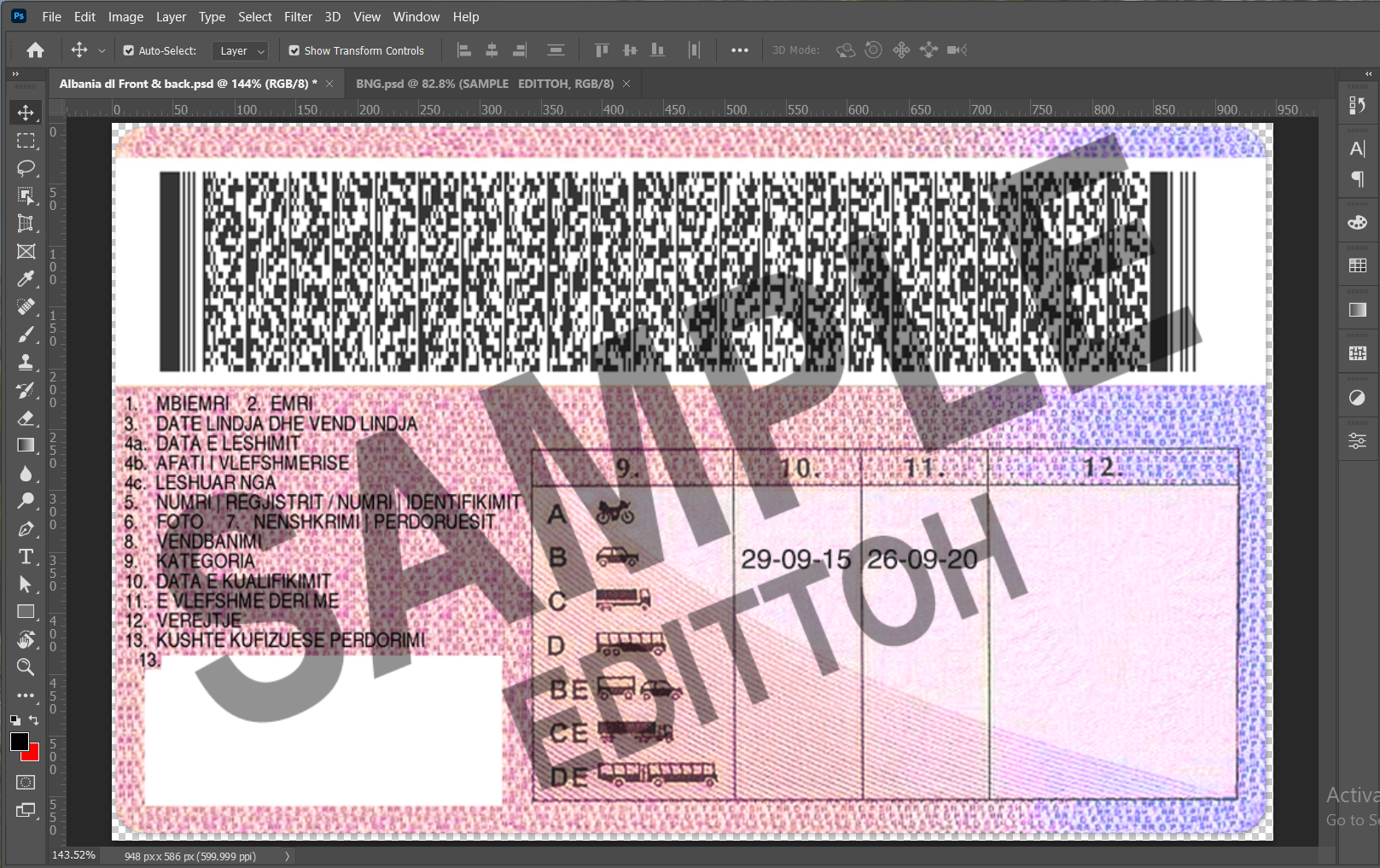Viewport: 1380px width, 868px height.
Task: Open the Image menu
Action: (125, 16)
